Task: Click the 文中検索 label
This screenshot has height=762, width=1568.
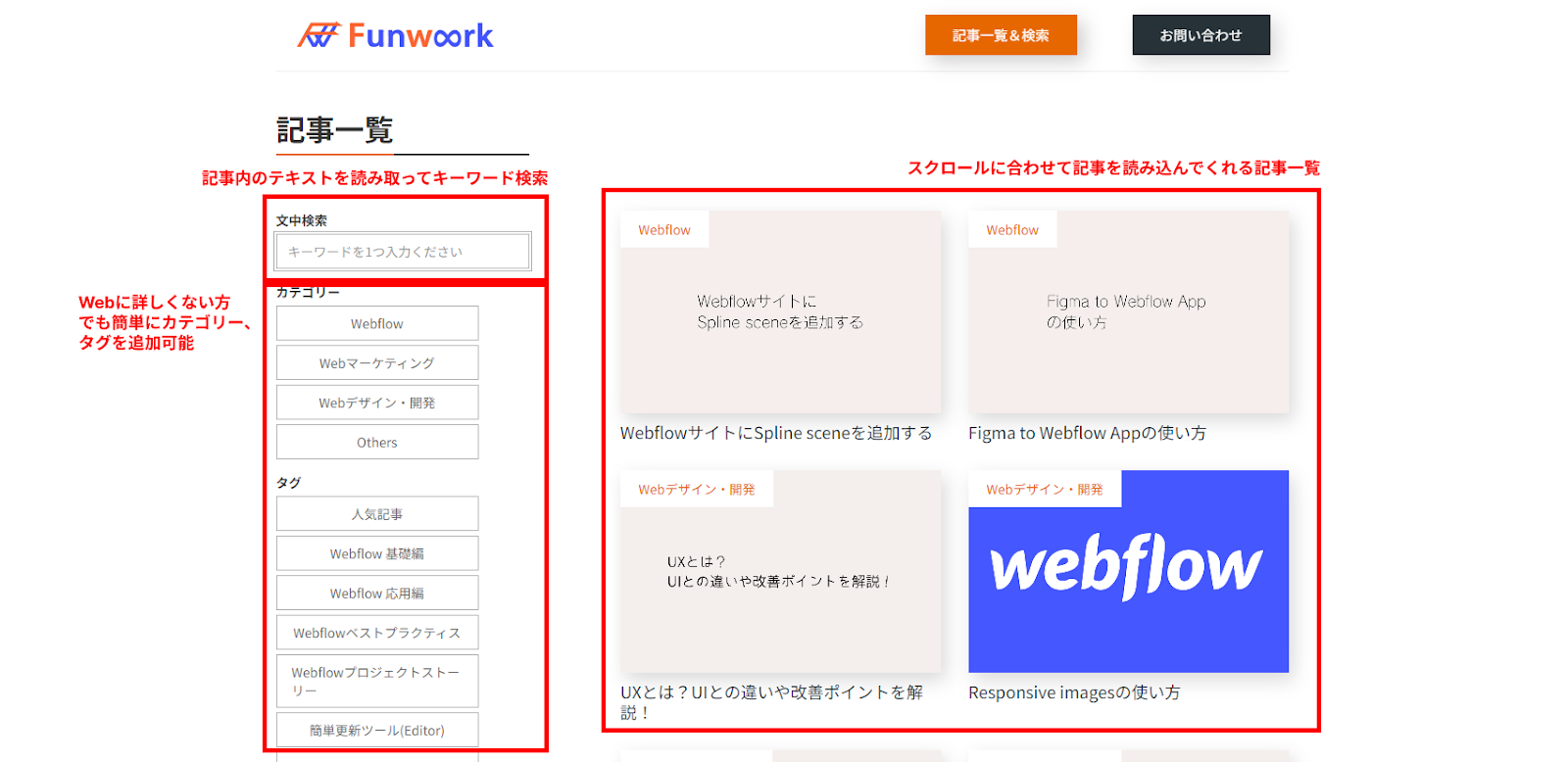Action: coord(302,220)
